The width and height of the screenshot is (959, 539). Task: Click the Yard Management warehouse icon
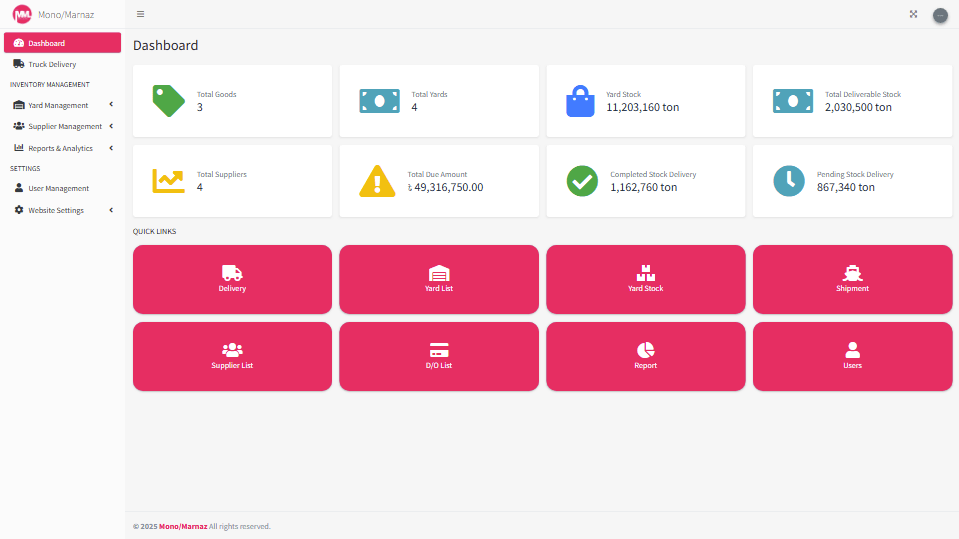(x=19, y=105)
